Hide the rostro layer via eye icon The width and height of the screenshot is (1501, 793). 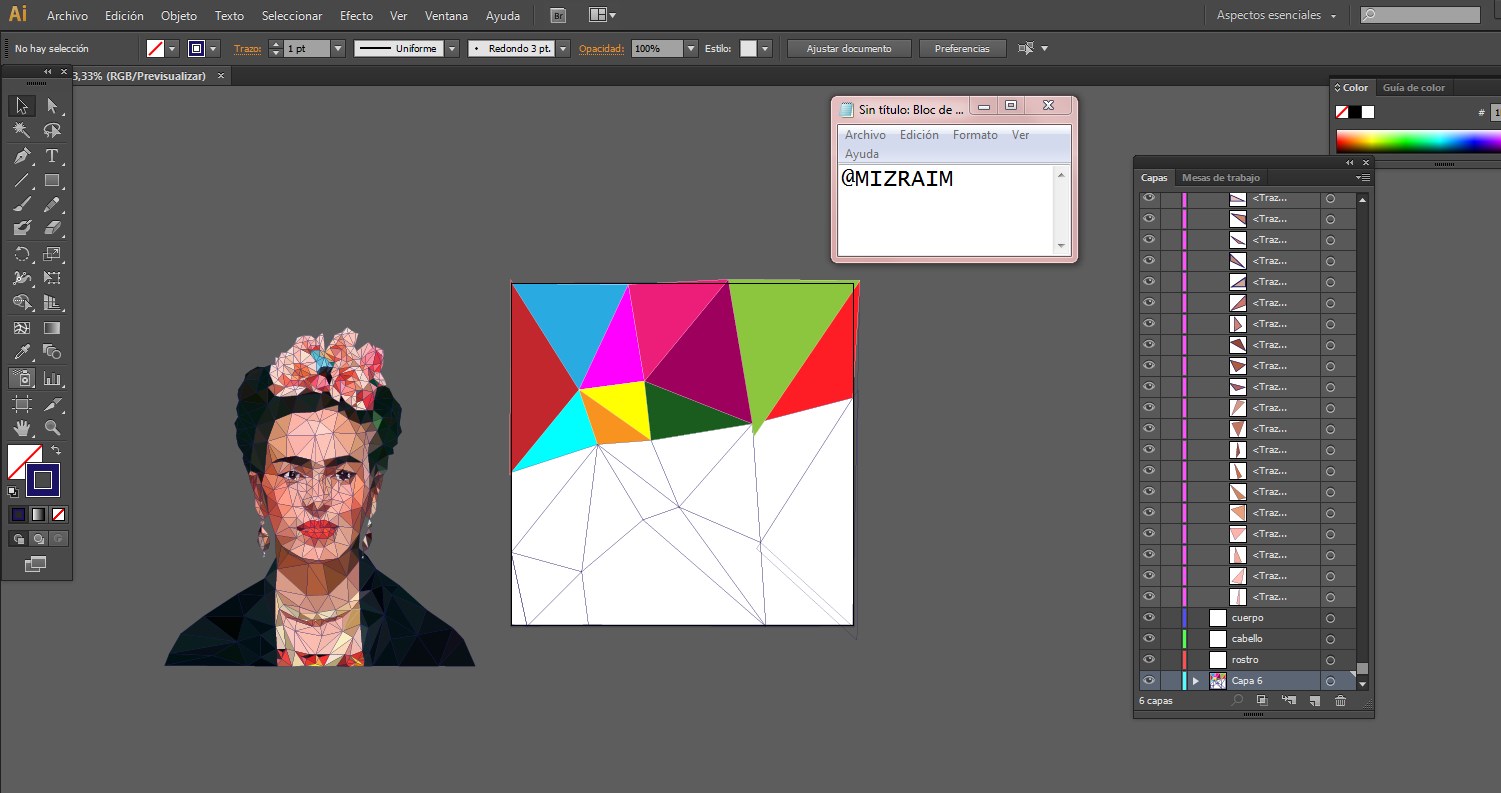(x=1149, y=659)
